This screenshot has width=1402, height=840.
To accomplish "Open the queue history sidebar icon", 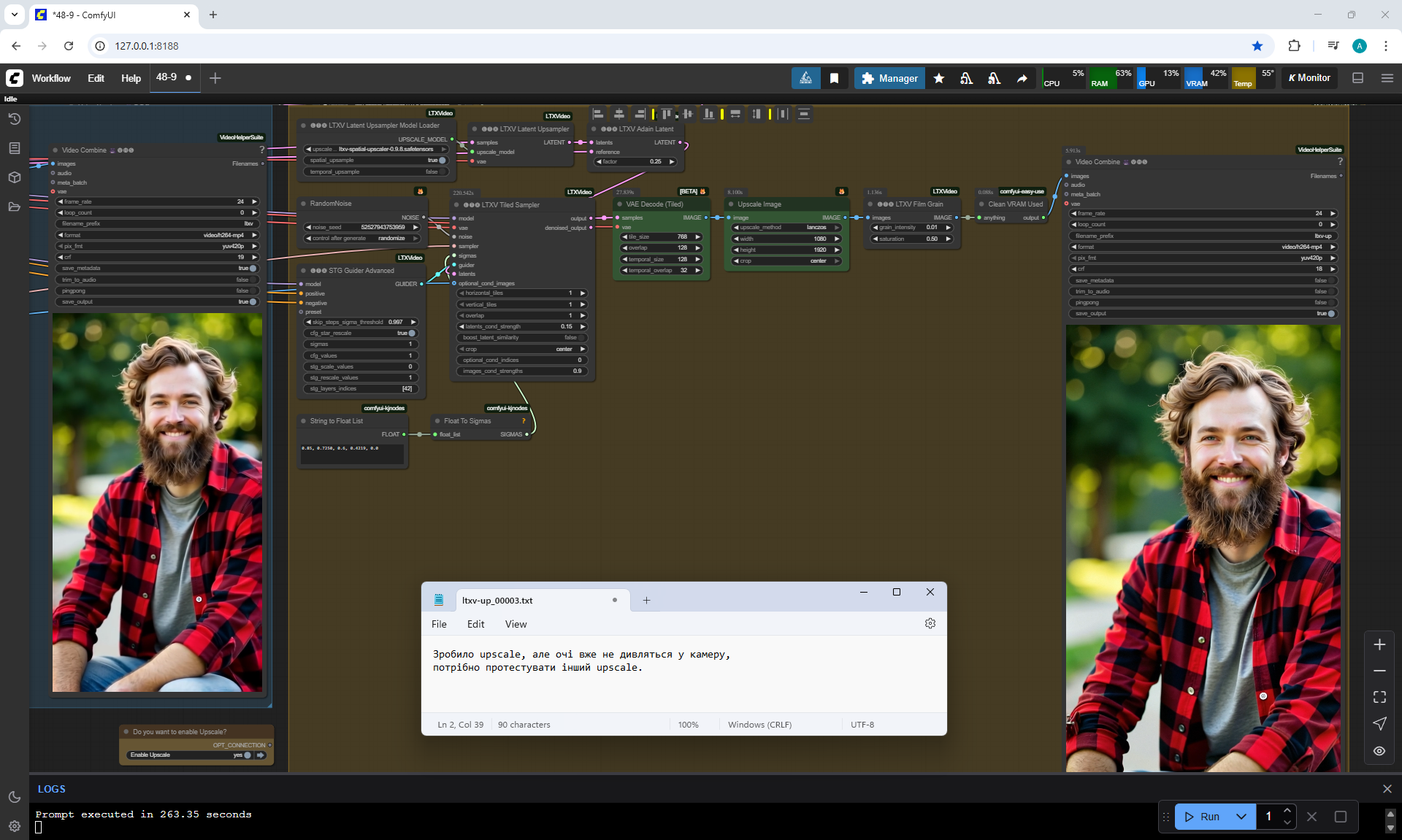I will coord(14,119).
